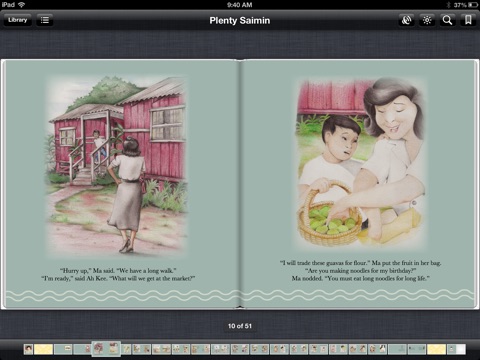This screenshot has width=480, height=360.
Task: Select the line about trading guavas for flour
Action: tap(361, 263)
